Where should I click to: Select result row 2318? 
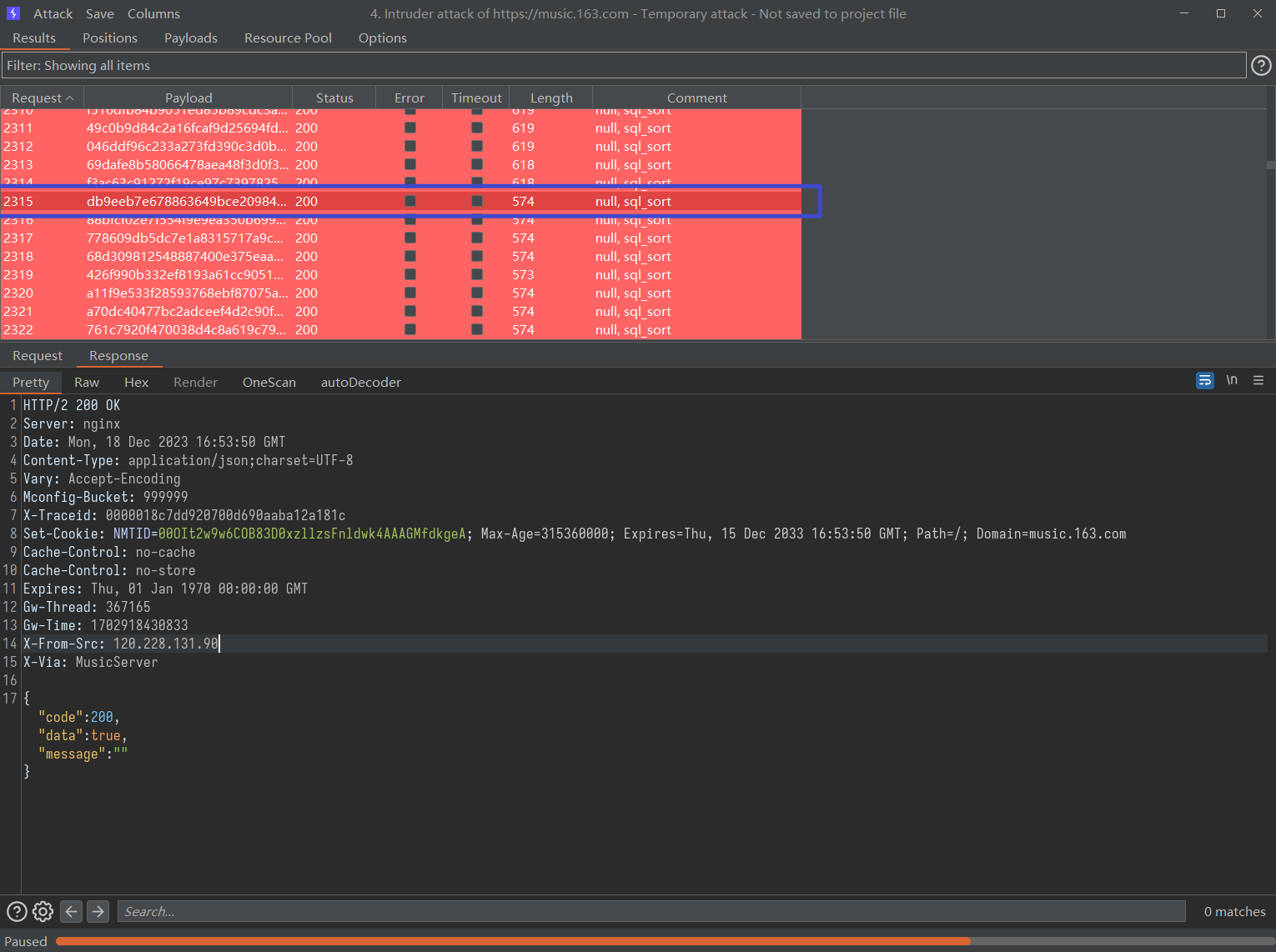click(x=400, y=257)
